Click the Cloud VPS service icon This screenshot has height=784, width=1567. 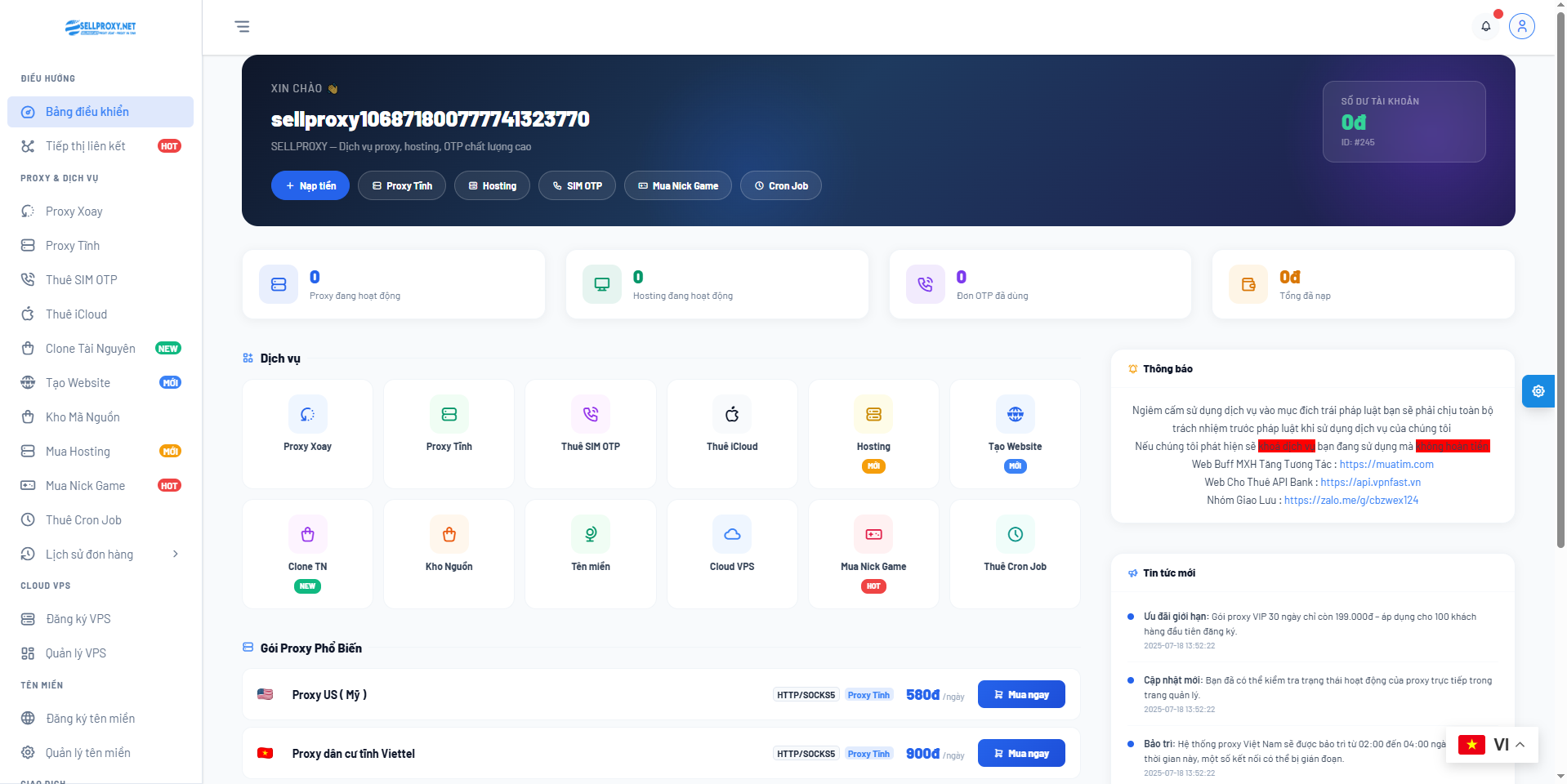pyautogui.click(x=731, y=534)
